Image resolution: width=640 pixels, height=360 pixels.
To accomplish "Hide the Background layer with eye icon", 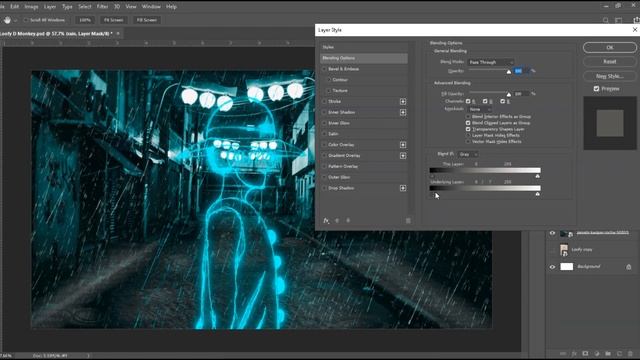I will click(x=552, y=267).
